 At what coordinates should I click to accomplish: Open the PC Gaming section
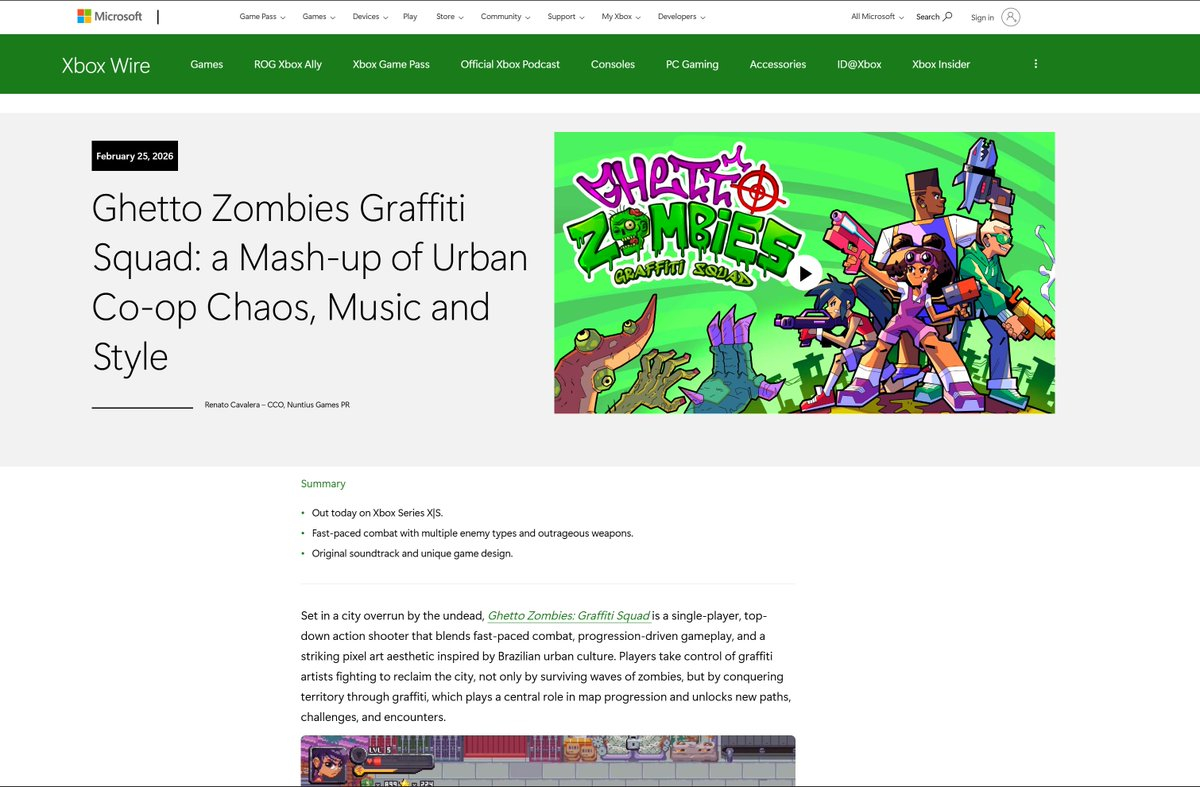click(692, 64)
